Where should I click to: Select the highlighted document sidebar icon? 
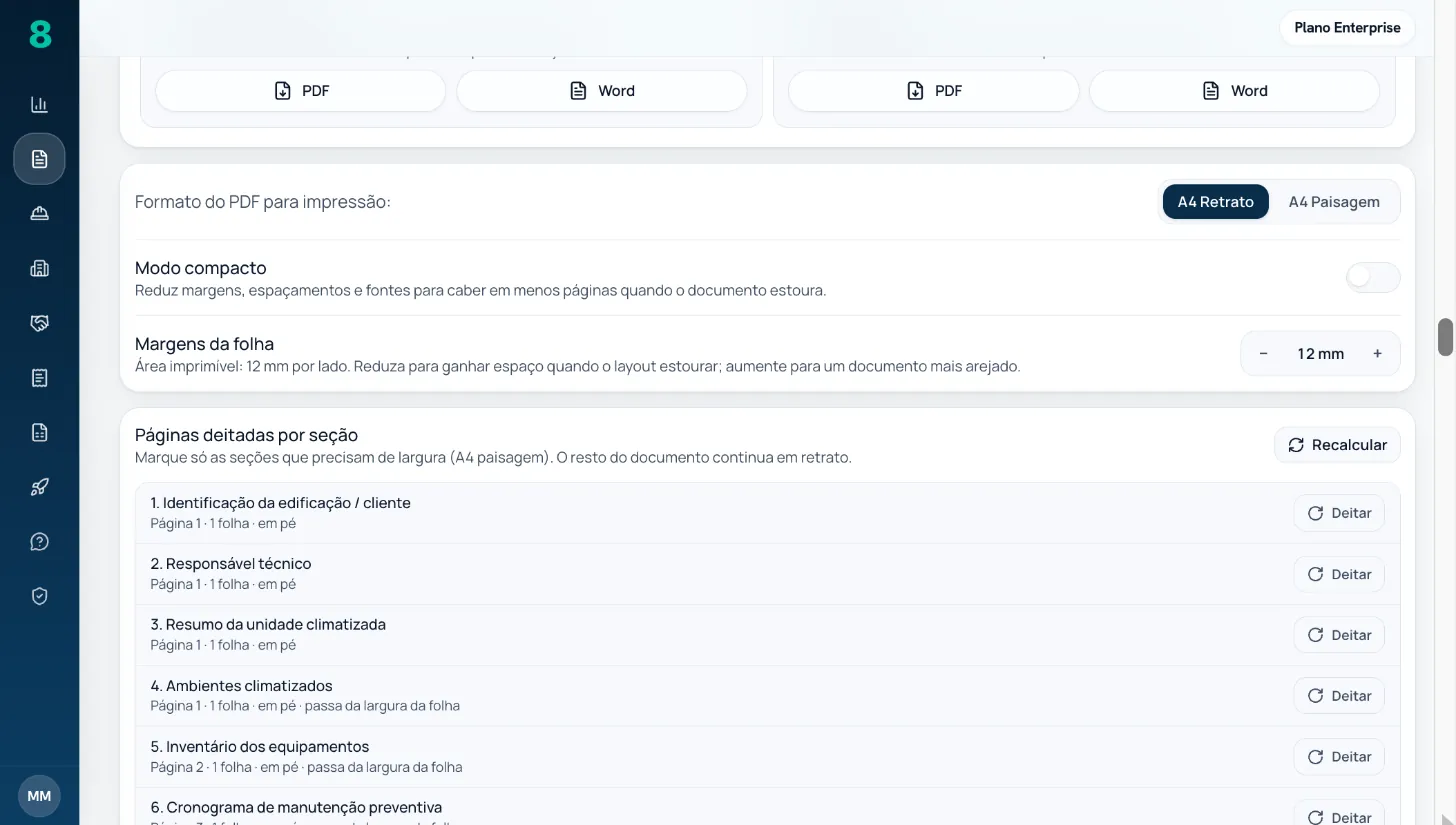(39, 159)
